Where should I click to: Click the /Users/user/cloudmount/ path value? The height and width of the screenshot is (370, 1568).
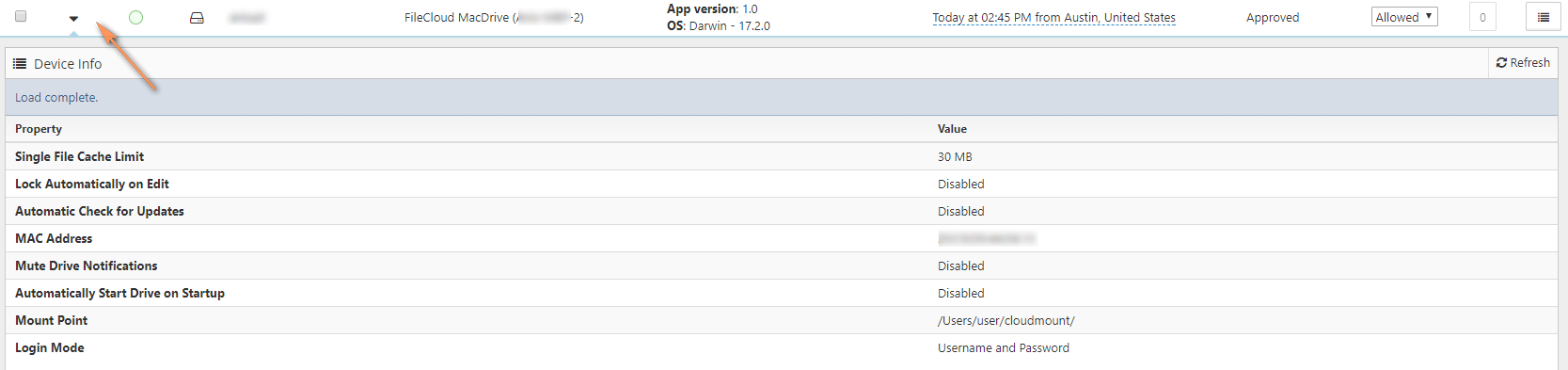click(x=1006, y=321)
